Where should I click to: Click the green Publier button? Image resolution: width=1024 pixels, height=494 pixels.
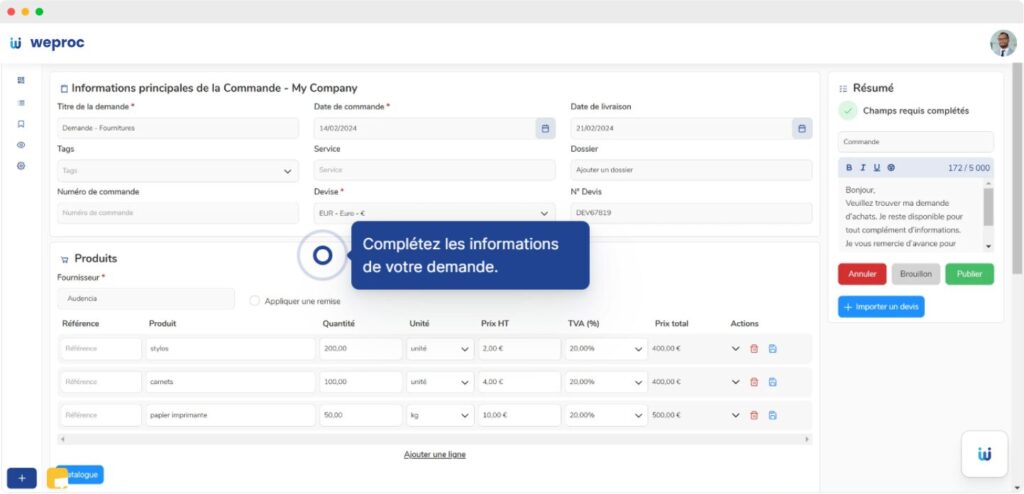(969, 274)
